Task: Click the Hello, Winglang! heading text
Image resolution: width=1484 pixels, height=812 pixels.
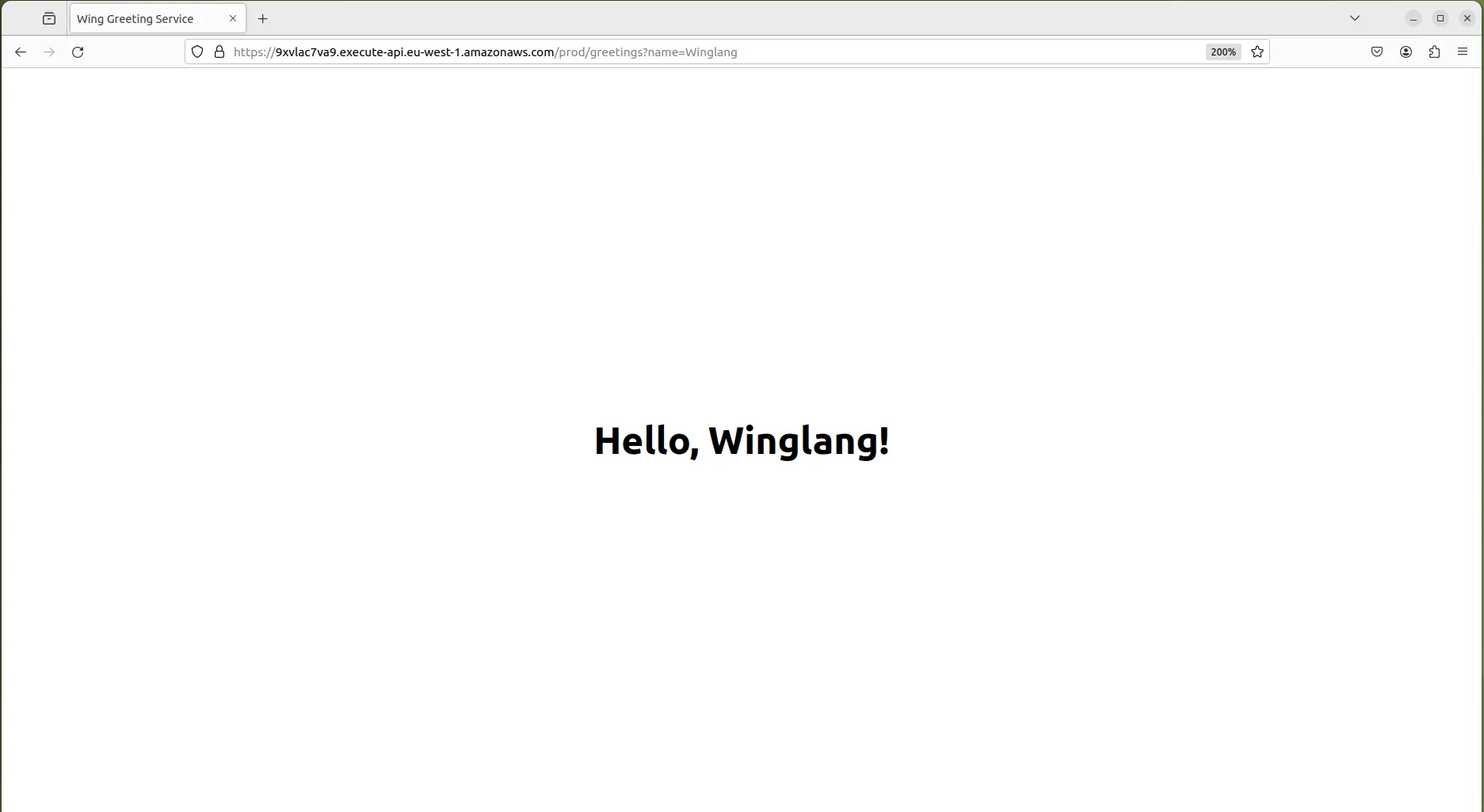Action: [x=742, y=441]
